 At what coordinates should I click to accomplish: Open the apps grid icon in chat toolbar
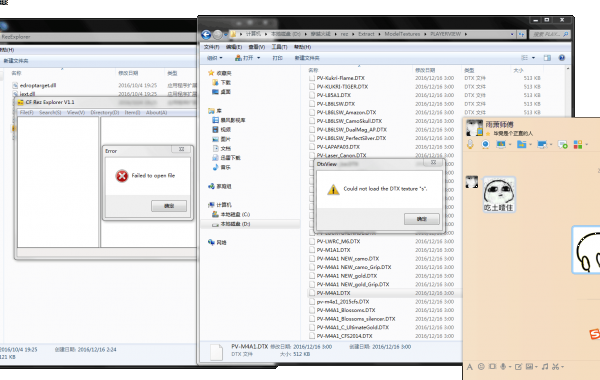(578, 144)
